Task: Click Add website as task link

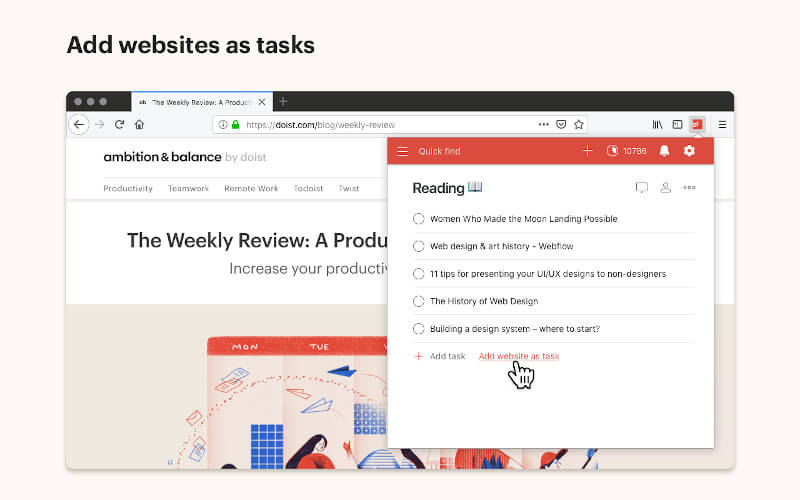Action: point(519,356)
